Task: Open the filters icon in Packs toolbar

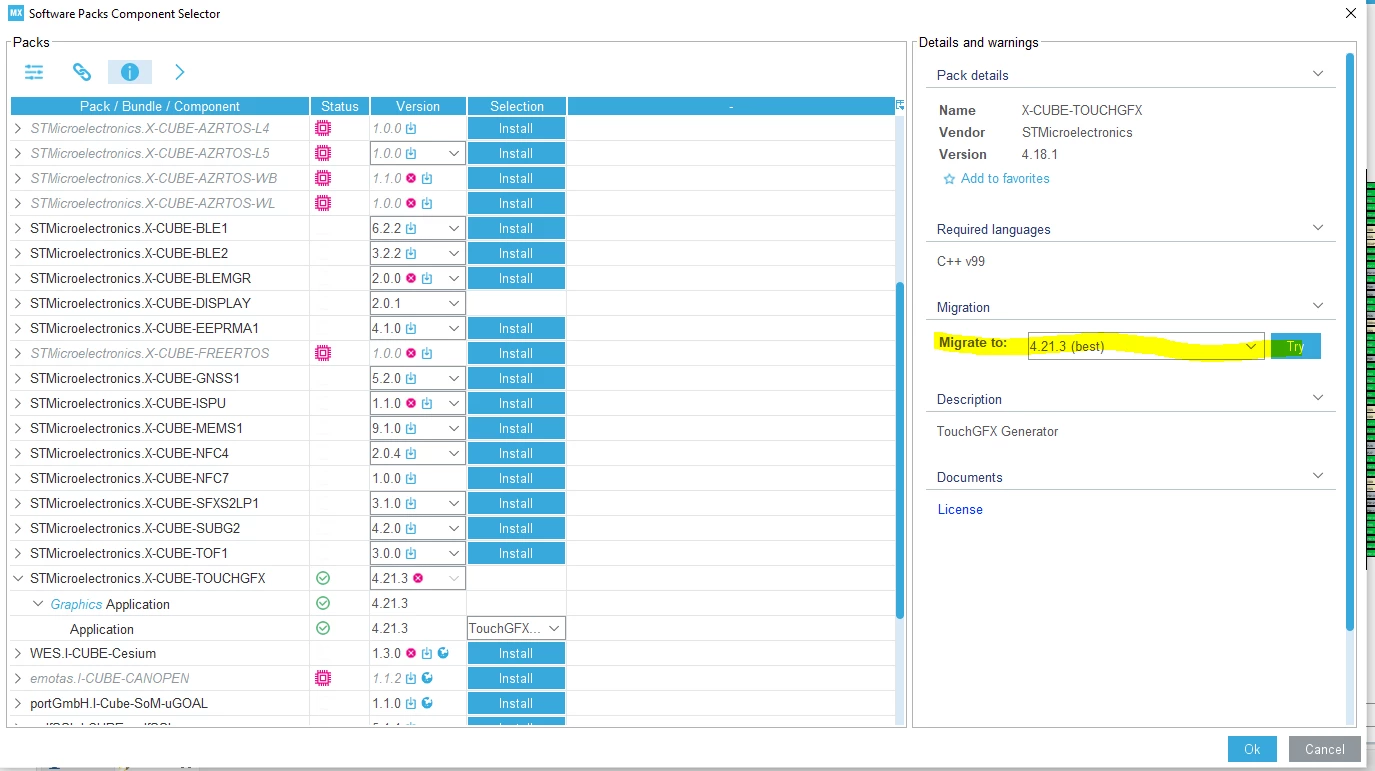Action: click(35, 72)
